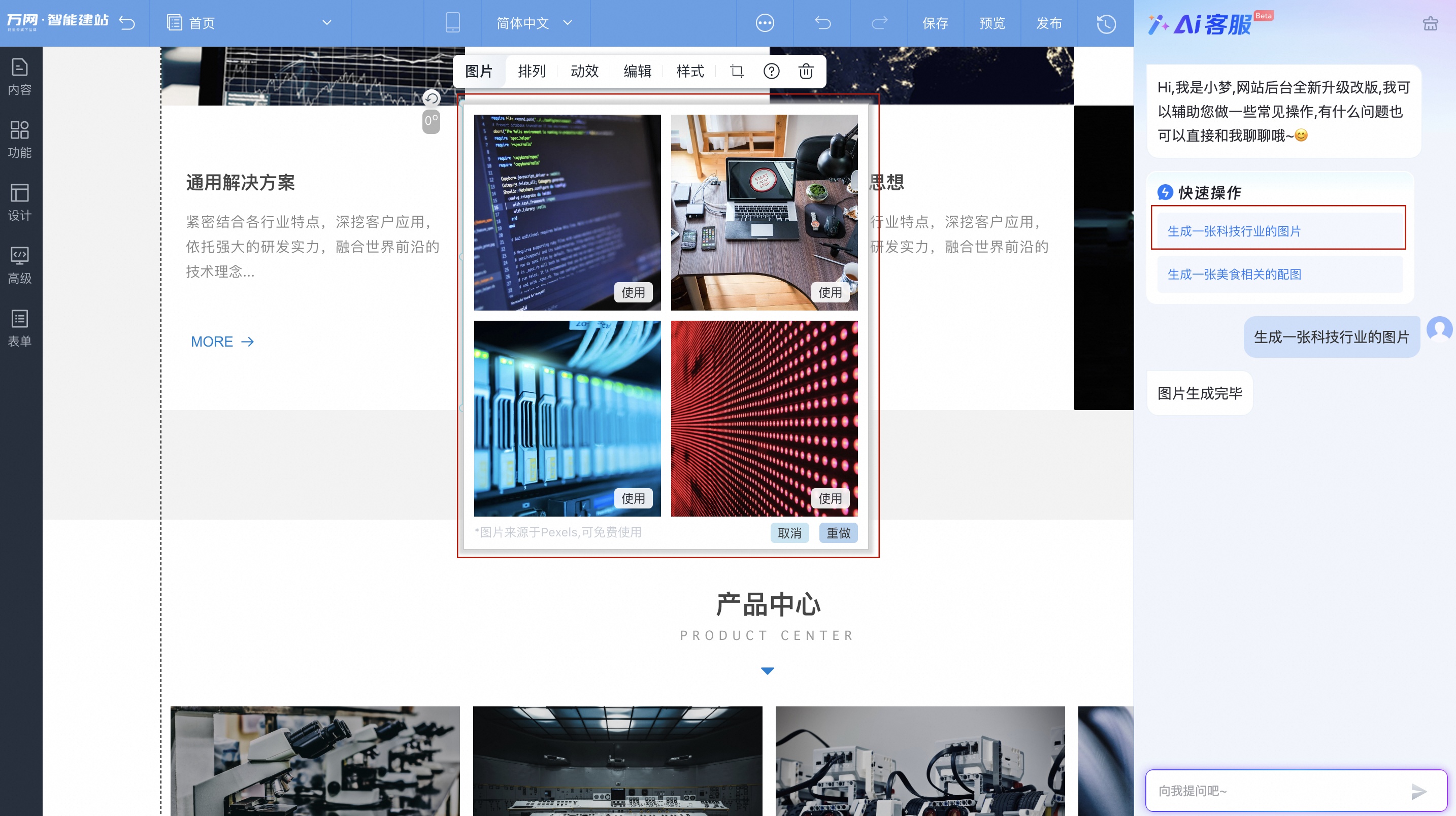Open the 高级 panel in left sidebar
This screenshot has height=816, width=1456.
(20, 264)
